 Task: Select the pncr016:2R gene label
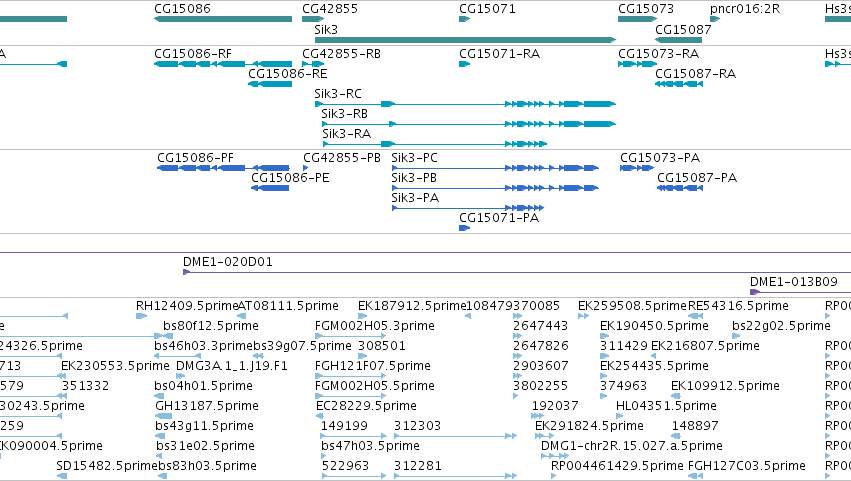coord(745,9)
